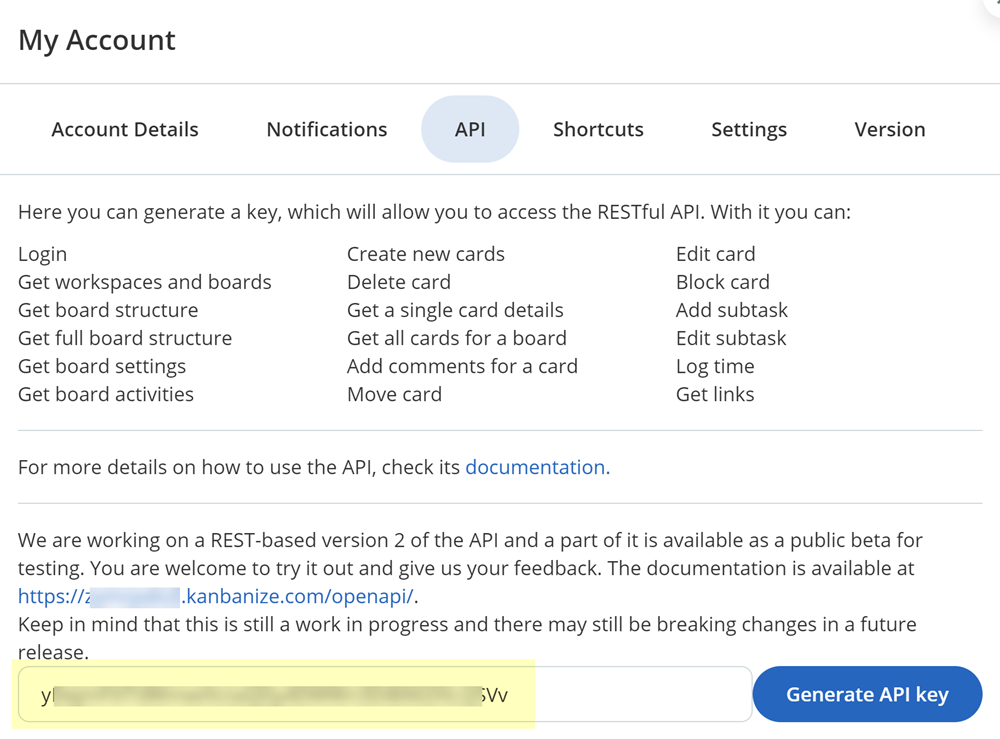Viewport: 1000px width, 739px height.
Task: Open the Account Details tab
Action: click(x=124, y=129)
